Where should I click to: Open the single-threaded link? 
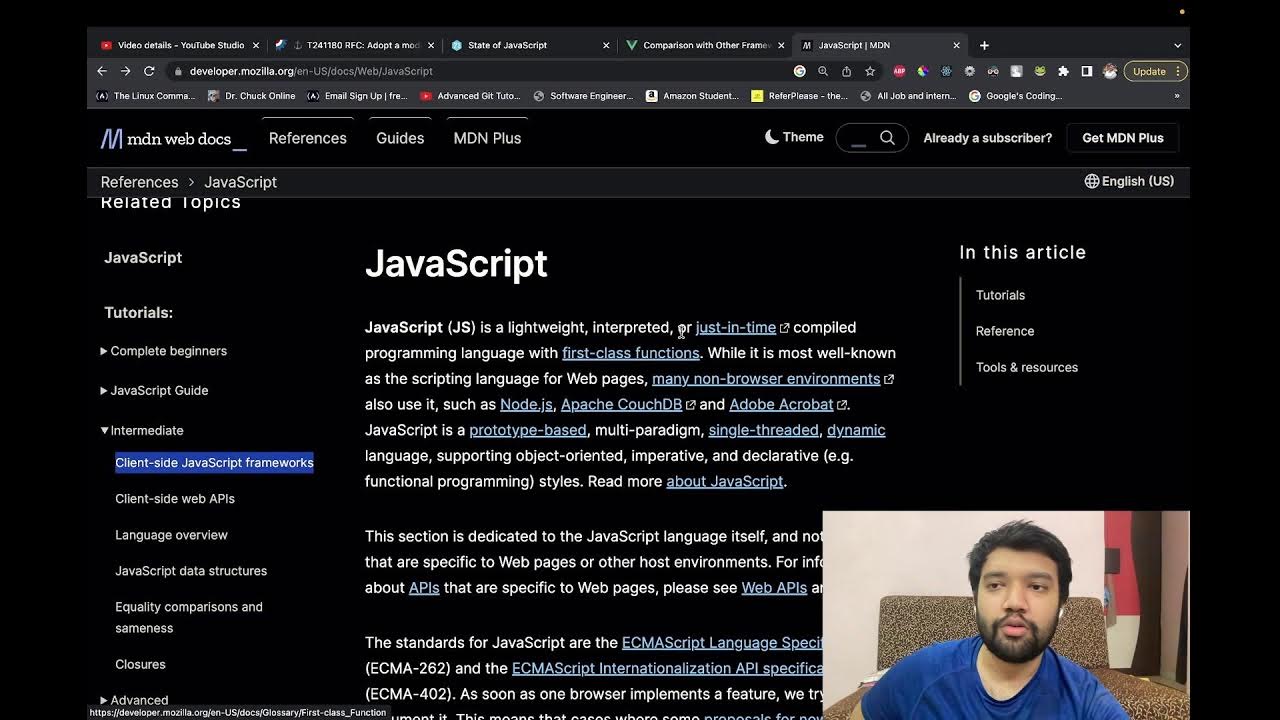coord(763,430)
